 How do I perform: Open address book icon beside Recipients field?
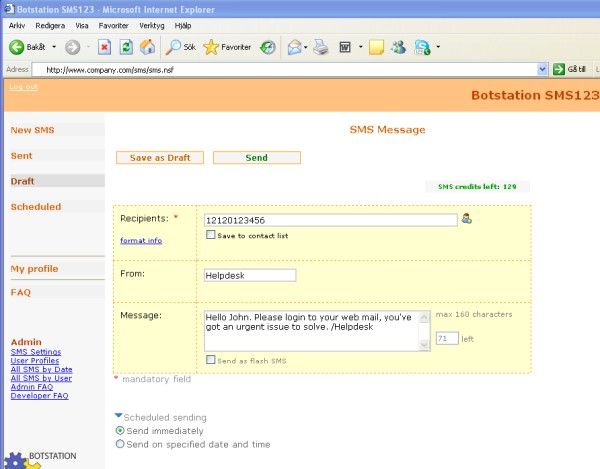(x=466, y=219)
